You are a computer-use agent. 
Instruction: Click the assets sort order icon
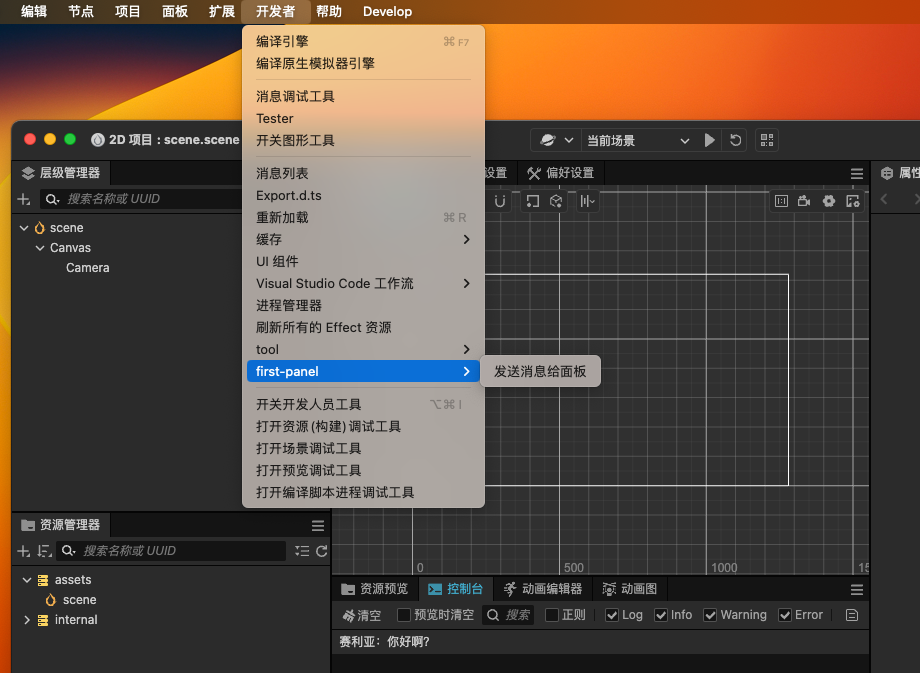tap(44, 551)
